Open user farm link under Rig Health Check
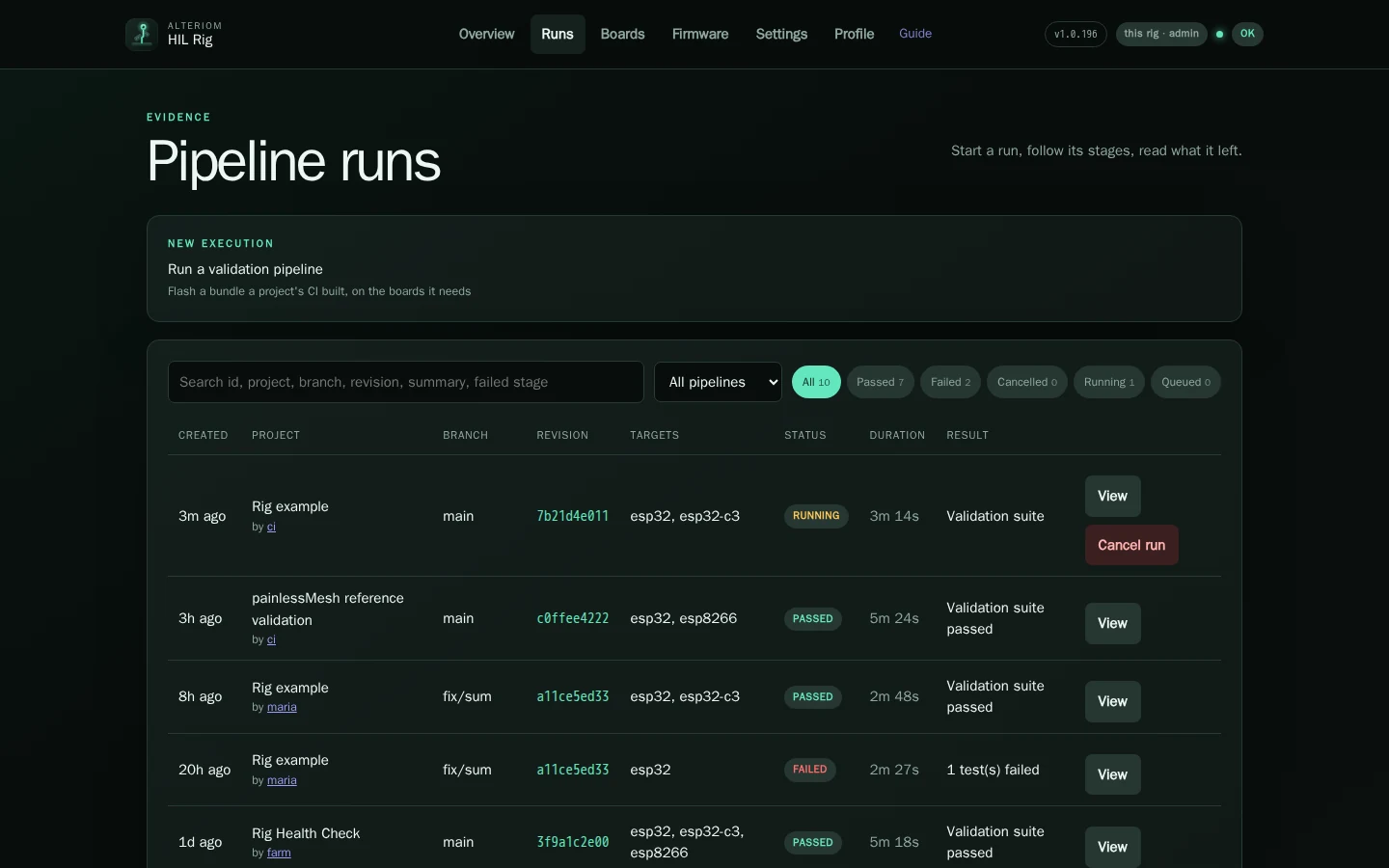The image size is (1389, 868). (279, 853)
